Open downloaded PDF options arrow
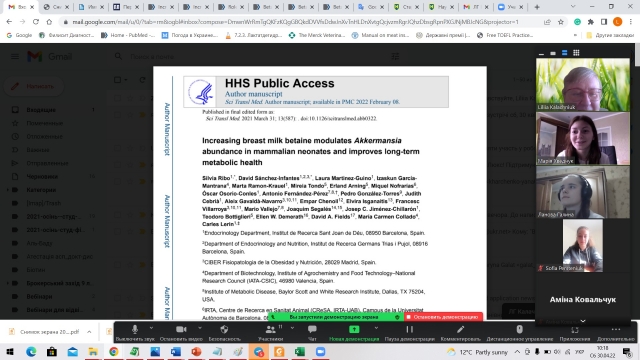 pos(89,332)
